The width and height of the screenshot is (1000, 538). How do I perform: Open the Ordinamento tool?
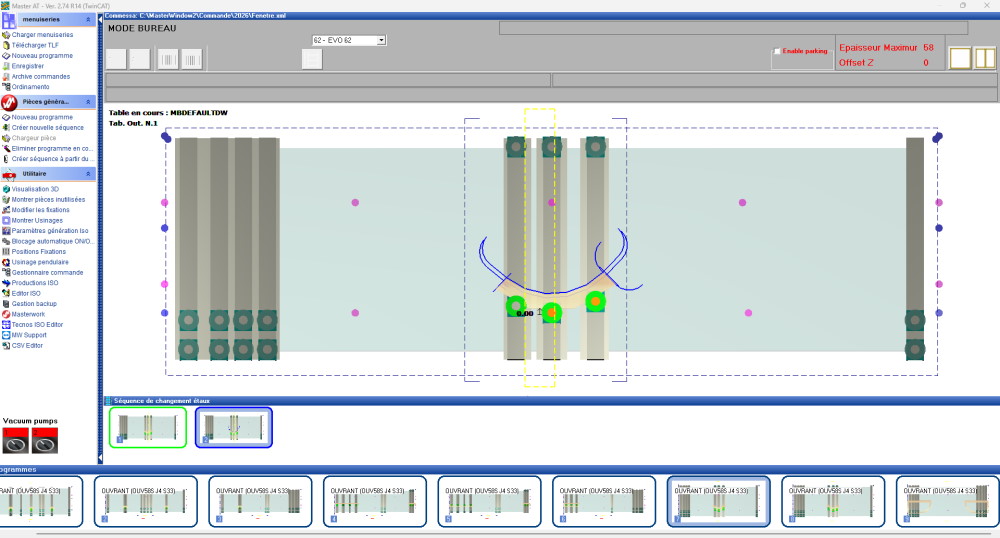[30, 87]
